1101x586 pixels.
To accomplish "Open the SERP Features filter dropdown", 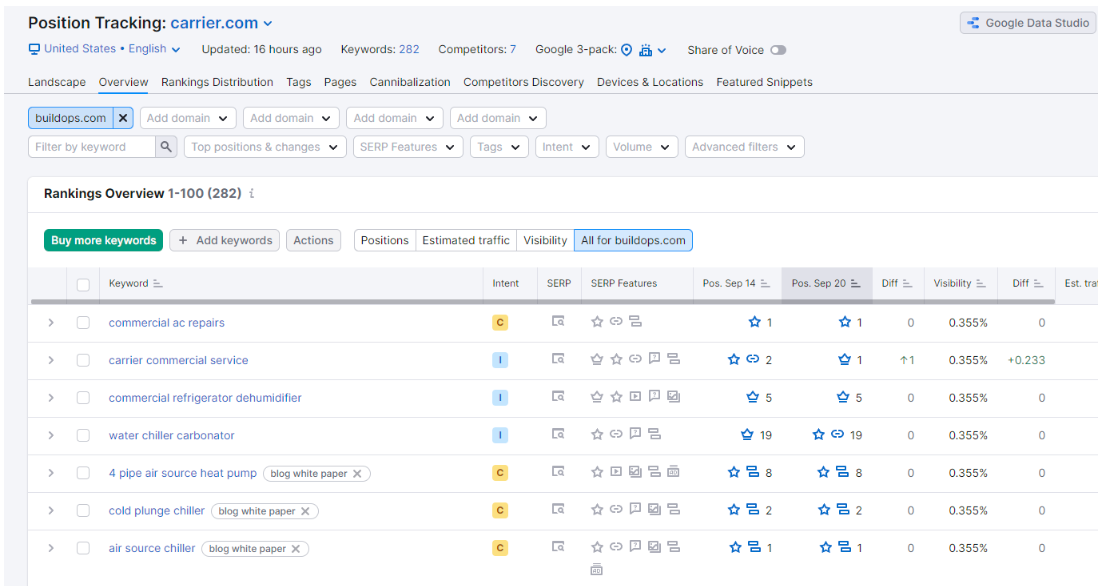I will 407,147.
